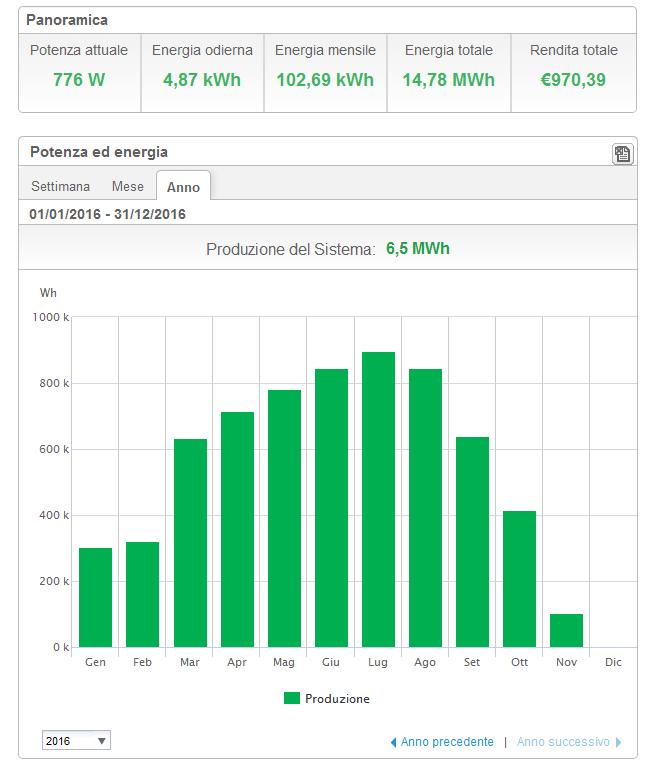Go to Anno successivo
The width and height of the screenshot is (656, 769).
click(563, 742)
